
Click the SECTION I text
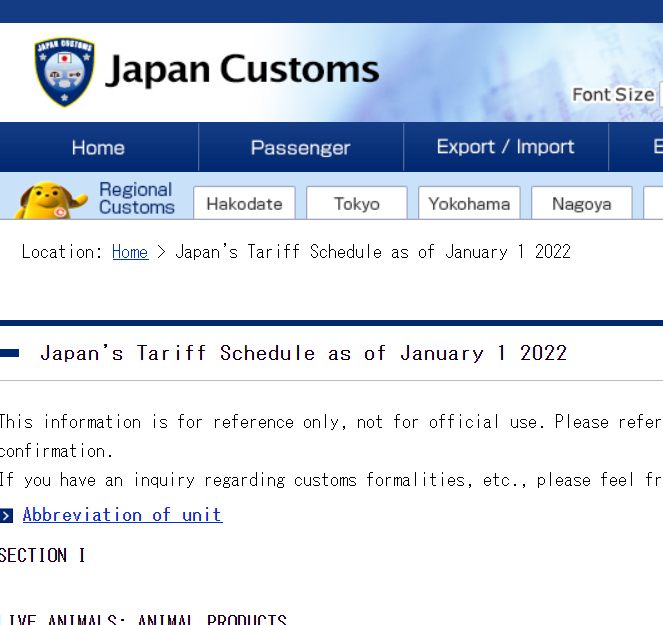tap(42, 555)
